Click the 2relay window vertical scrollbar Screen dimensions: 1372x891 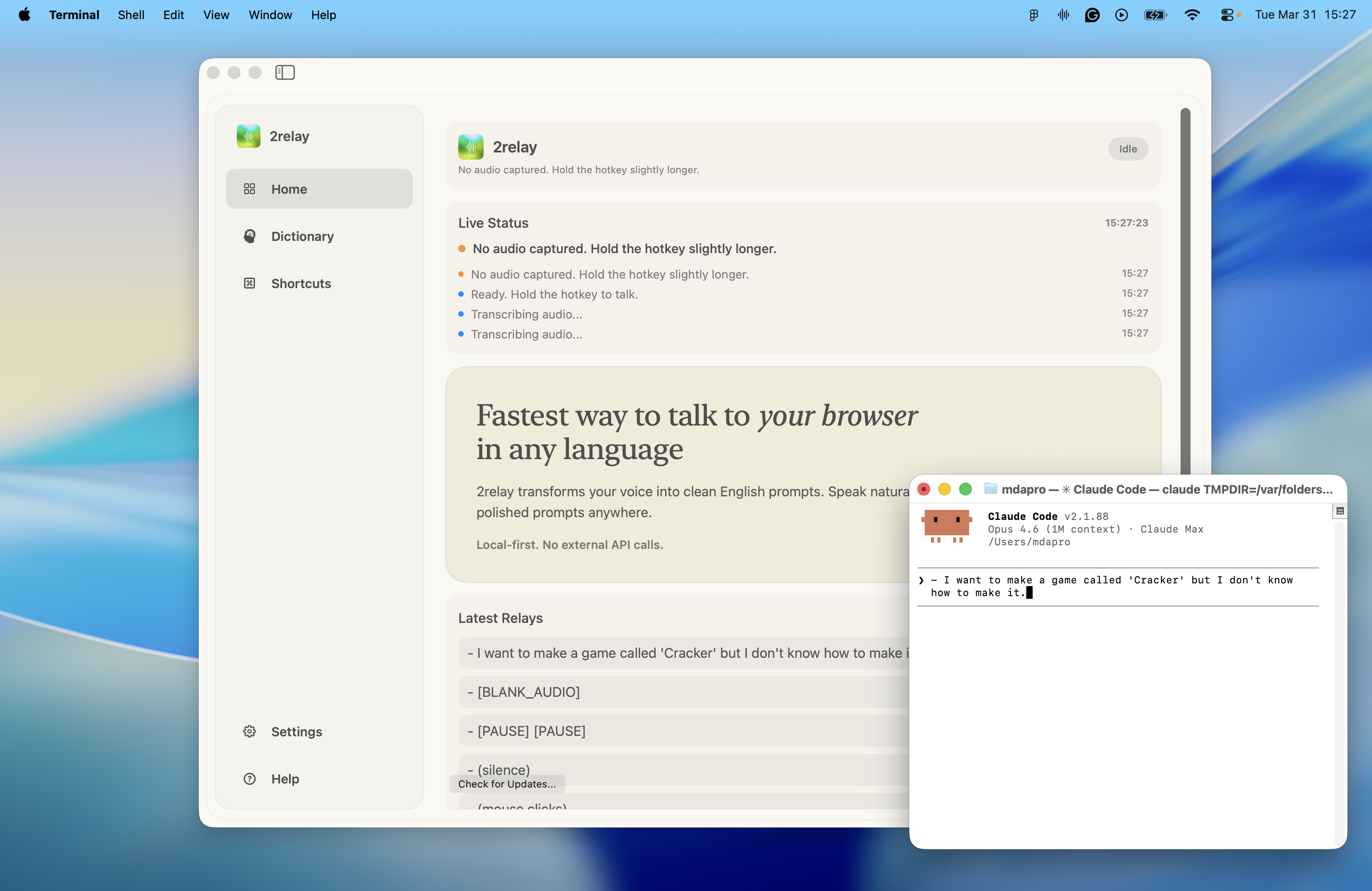click(1185, 288)
